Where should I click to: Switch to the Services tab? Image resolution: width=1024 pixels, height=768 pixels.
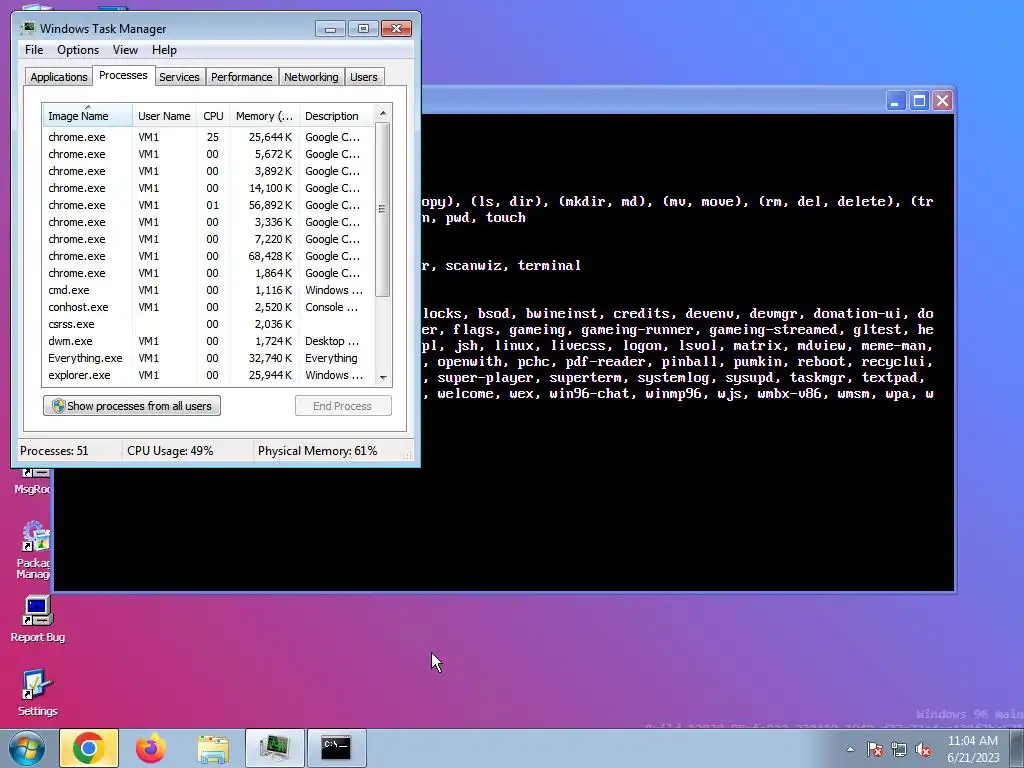[179, 77]
